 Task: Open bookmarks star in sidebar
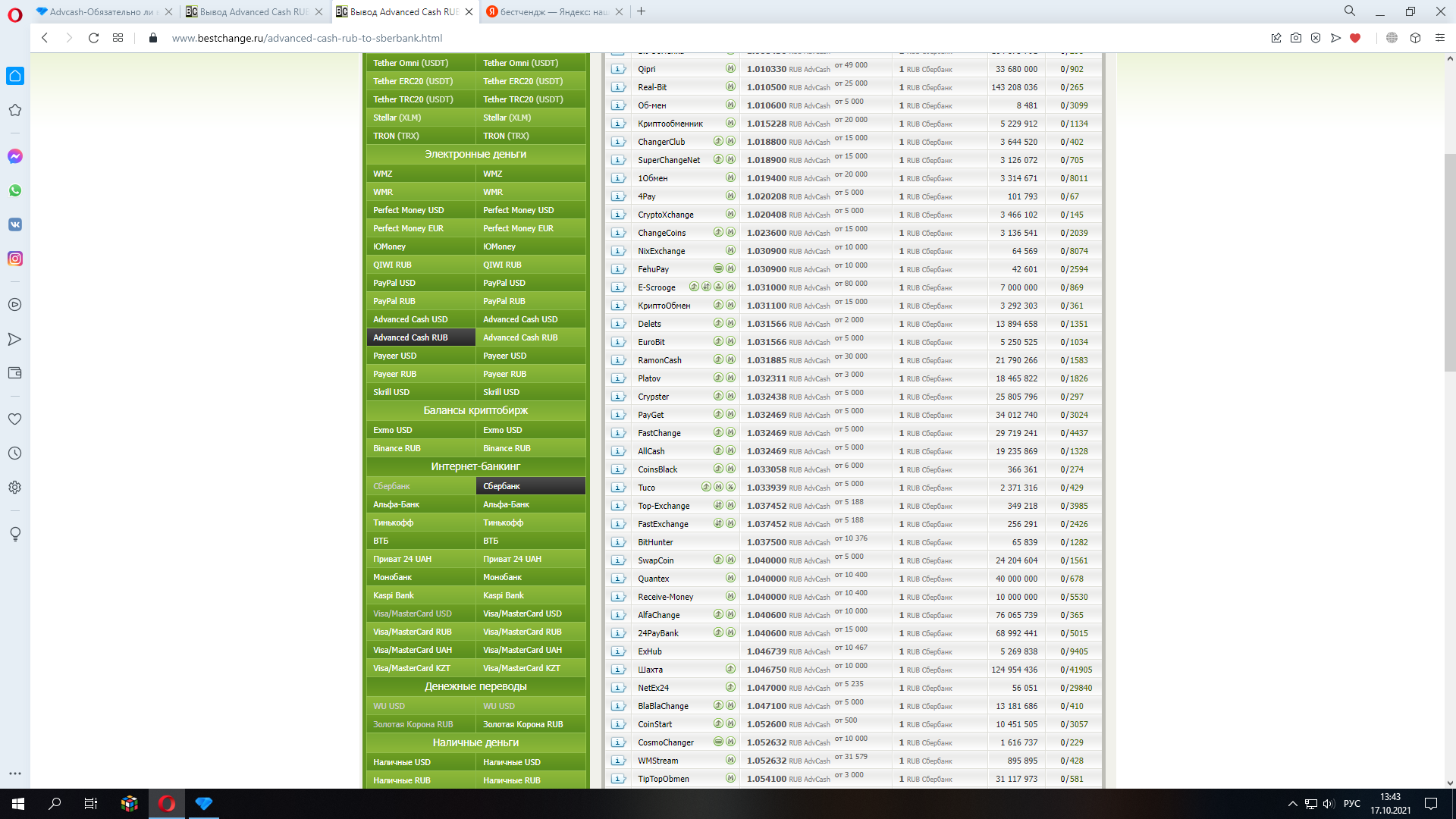pos(15,110)
